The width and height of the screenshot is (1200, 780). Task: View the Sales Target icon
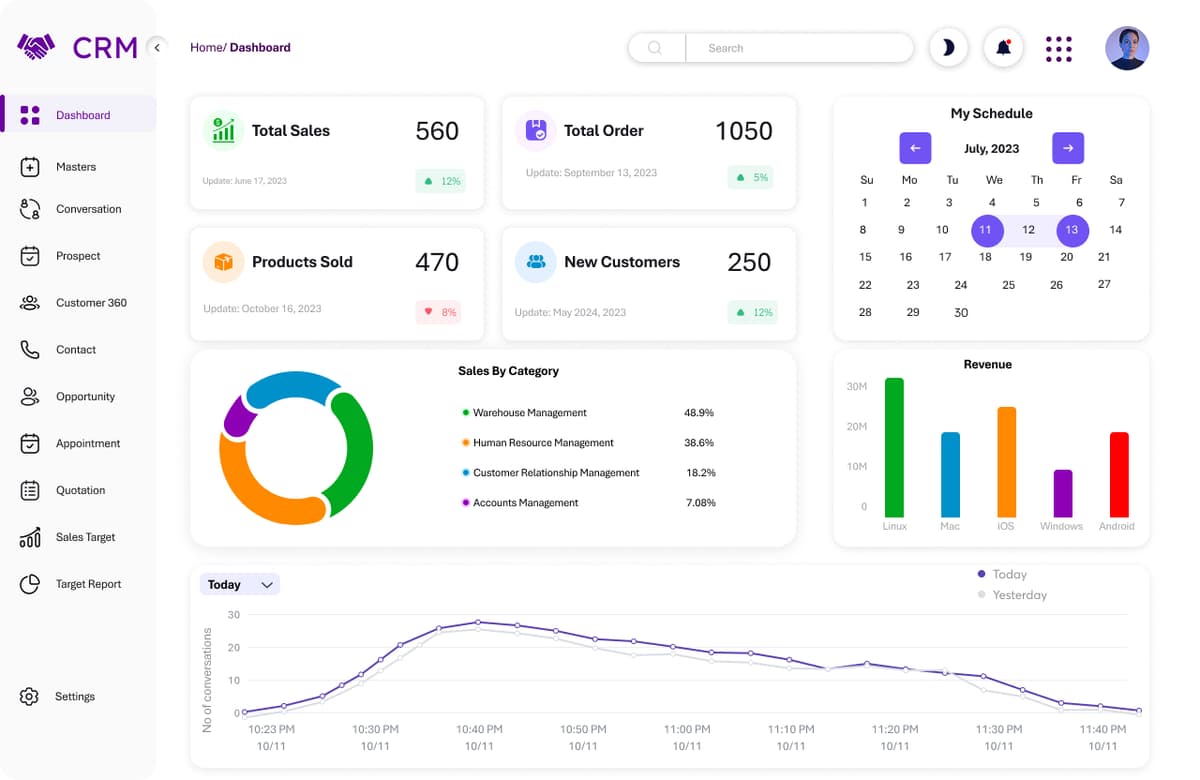click(x=29, y=537)
